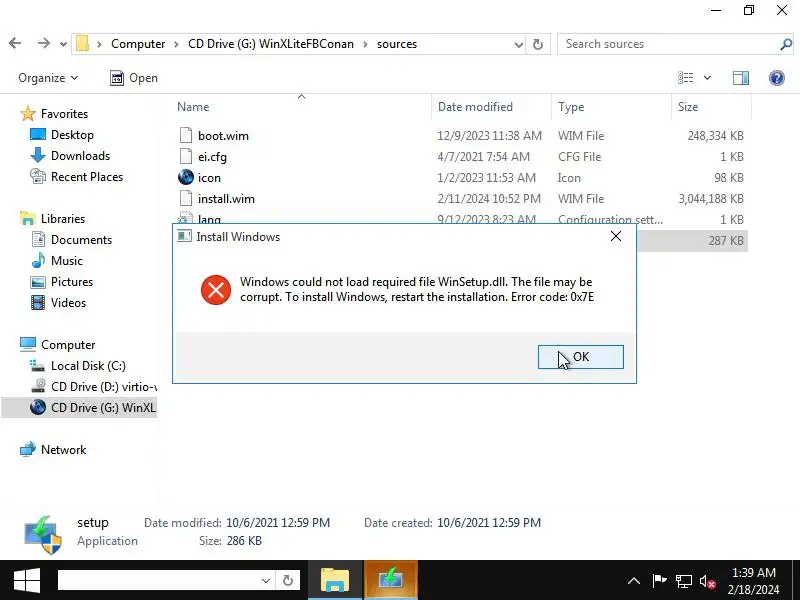Select the install.wim file
The image size is (800, 600).
pyautogui.click(x=226, y=198)
